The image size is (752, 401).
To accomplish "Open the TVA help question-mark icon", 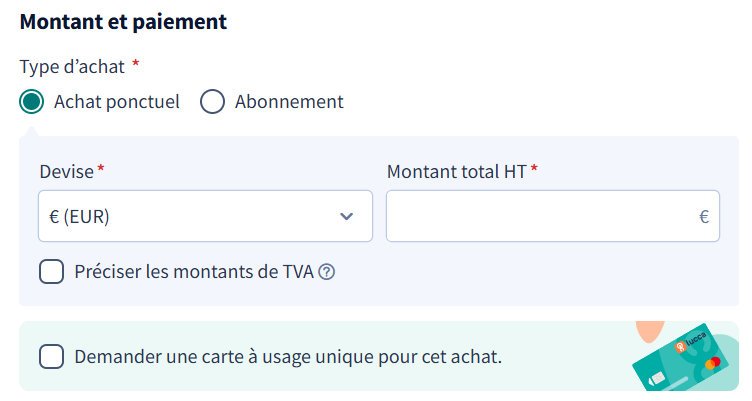I will (327, 272).
